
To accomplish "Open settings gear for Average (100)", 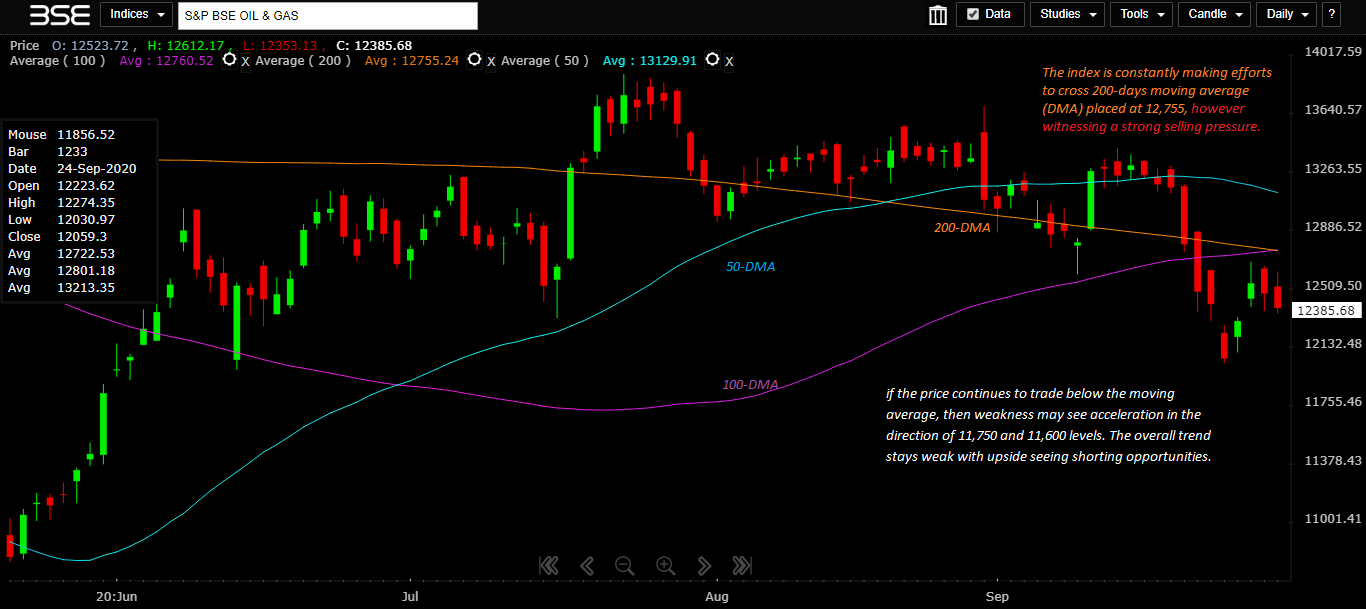I will (x=229, y=60).
